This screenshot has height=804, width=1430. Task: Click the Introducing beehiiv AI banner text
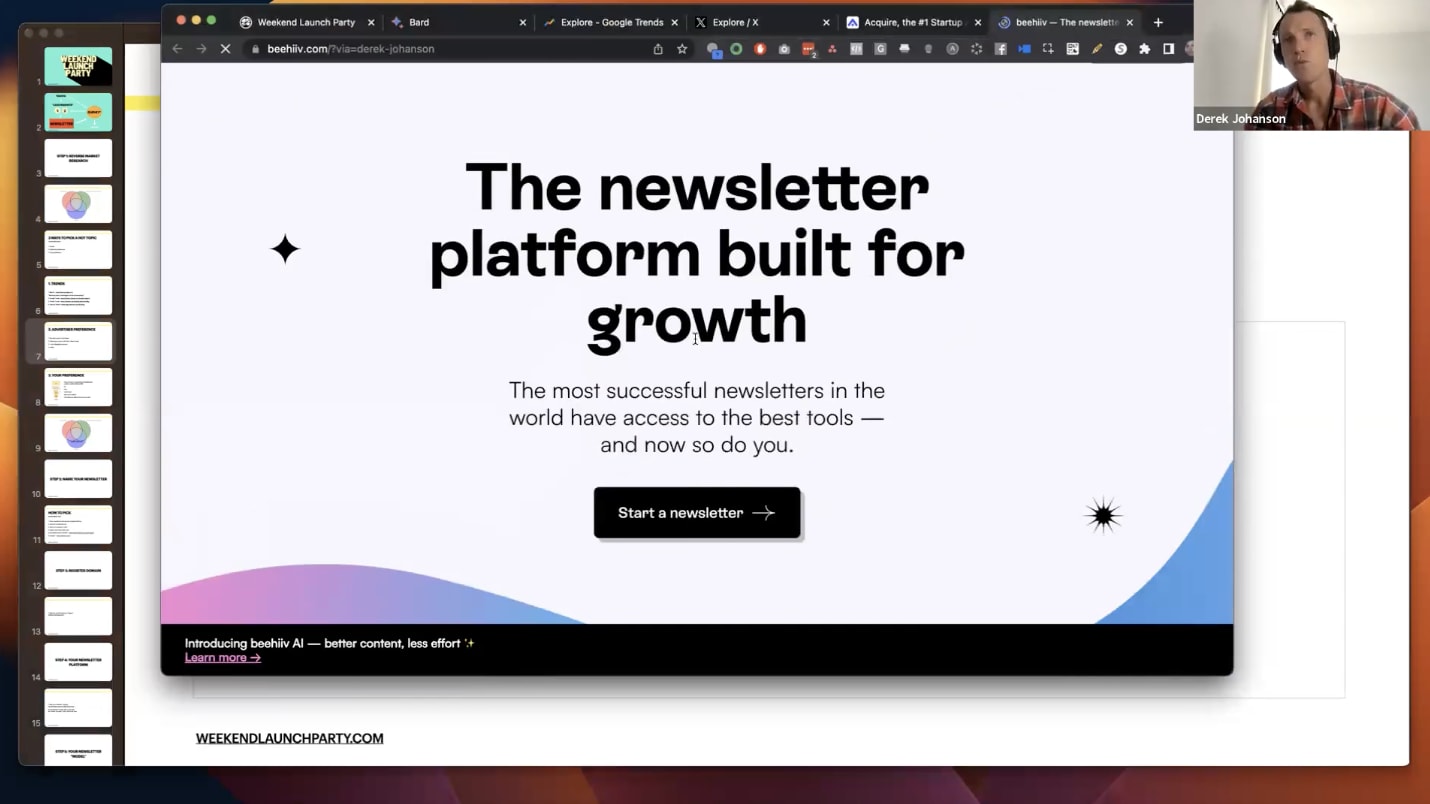point(330,643)
